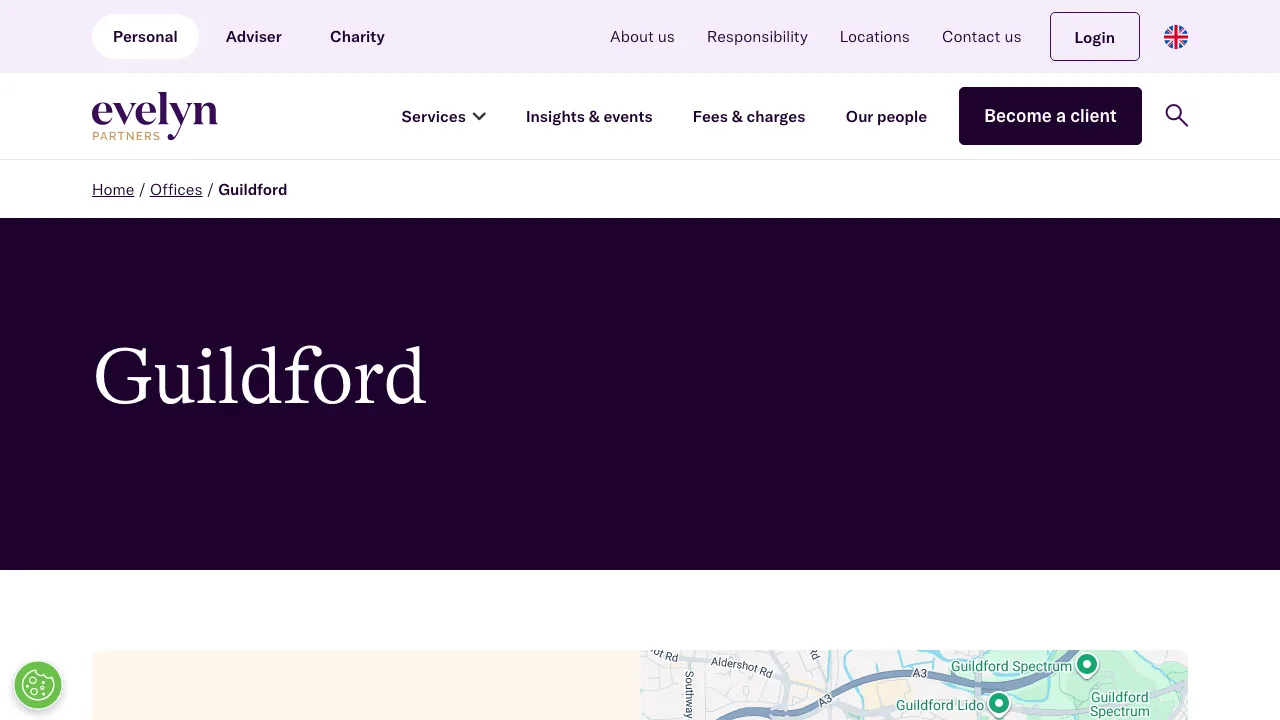Open Offices from the breadcrumb trail
Screen dimensions: 1280x720
tap(176, 189)
